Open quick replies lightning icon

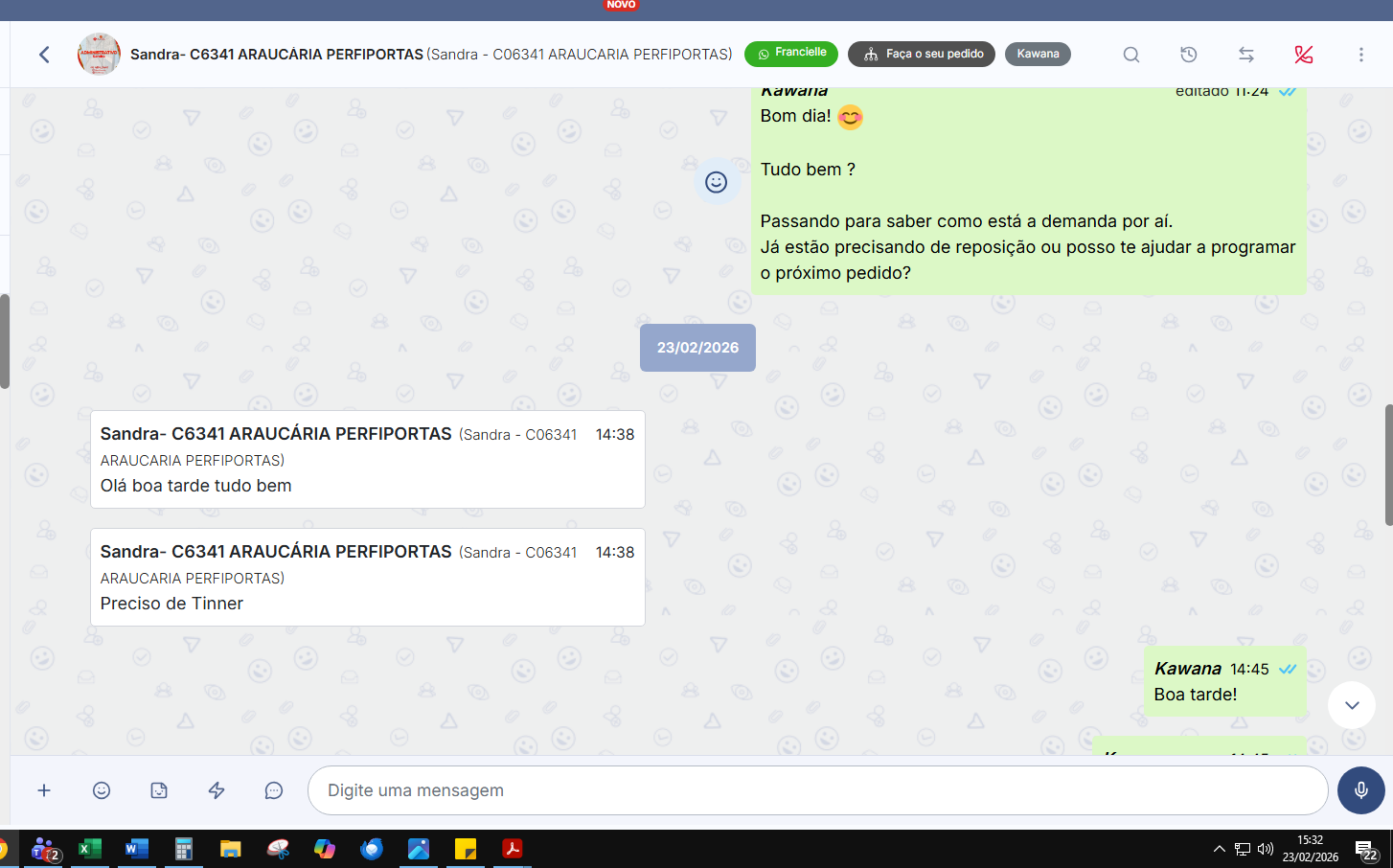(x=217, y=790)
